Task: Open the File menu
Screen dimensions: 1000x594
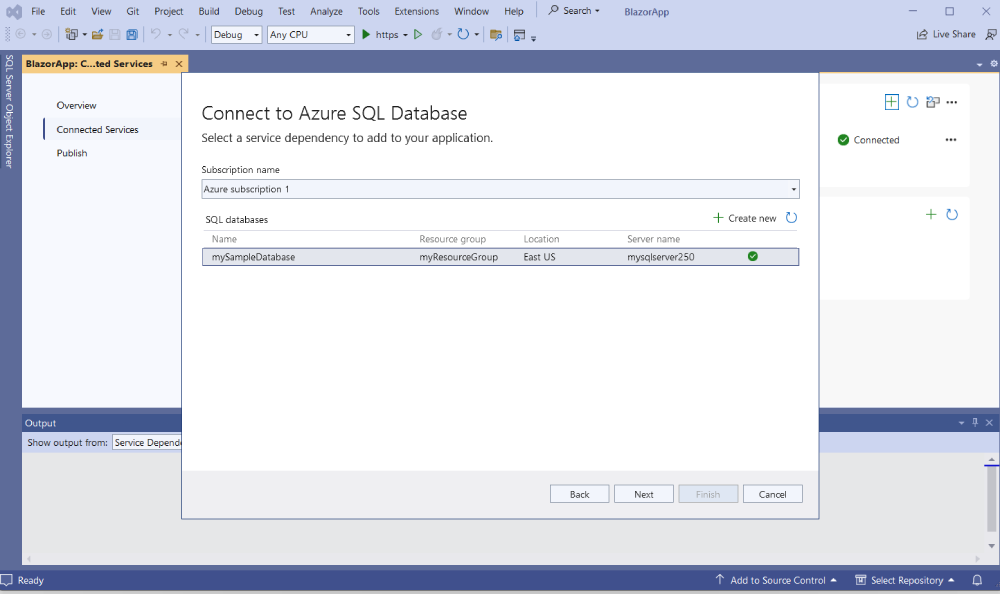Action: pos(38,11)
